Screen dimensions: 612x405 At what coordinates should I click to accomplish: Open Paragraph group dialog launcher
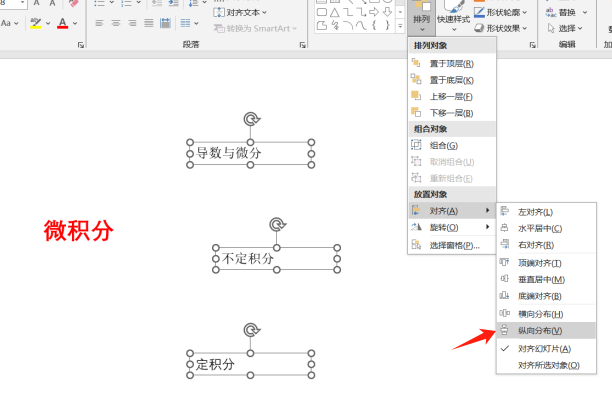(x=302, y=45)
